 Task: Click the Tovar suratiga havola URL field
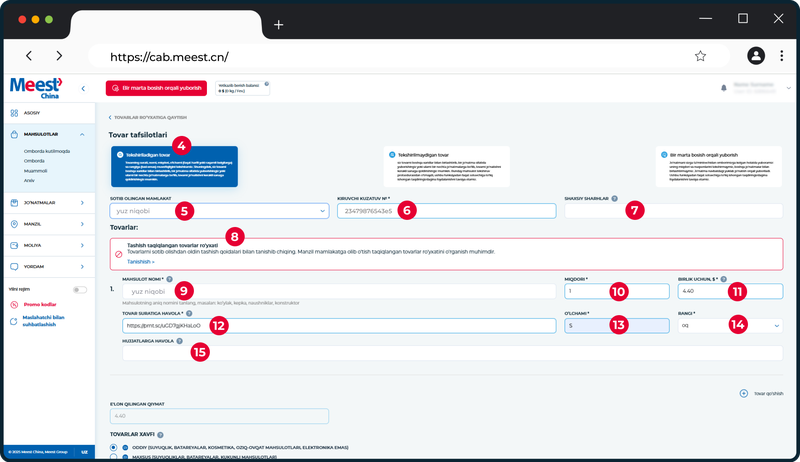[339, 325]
